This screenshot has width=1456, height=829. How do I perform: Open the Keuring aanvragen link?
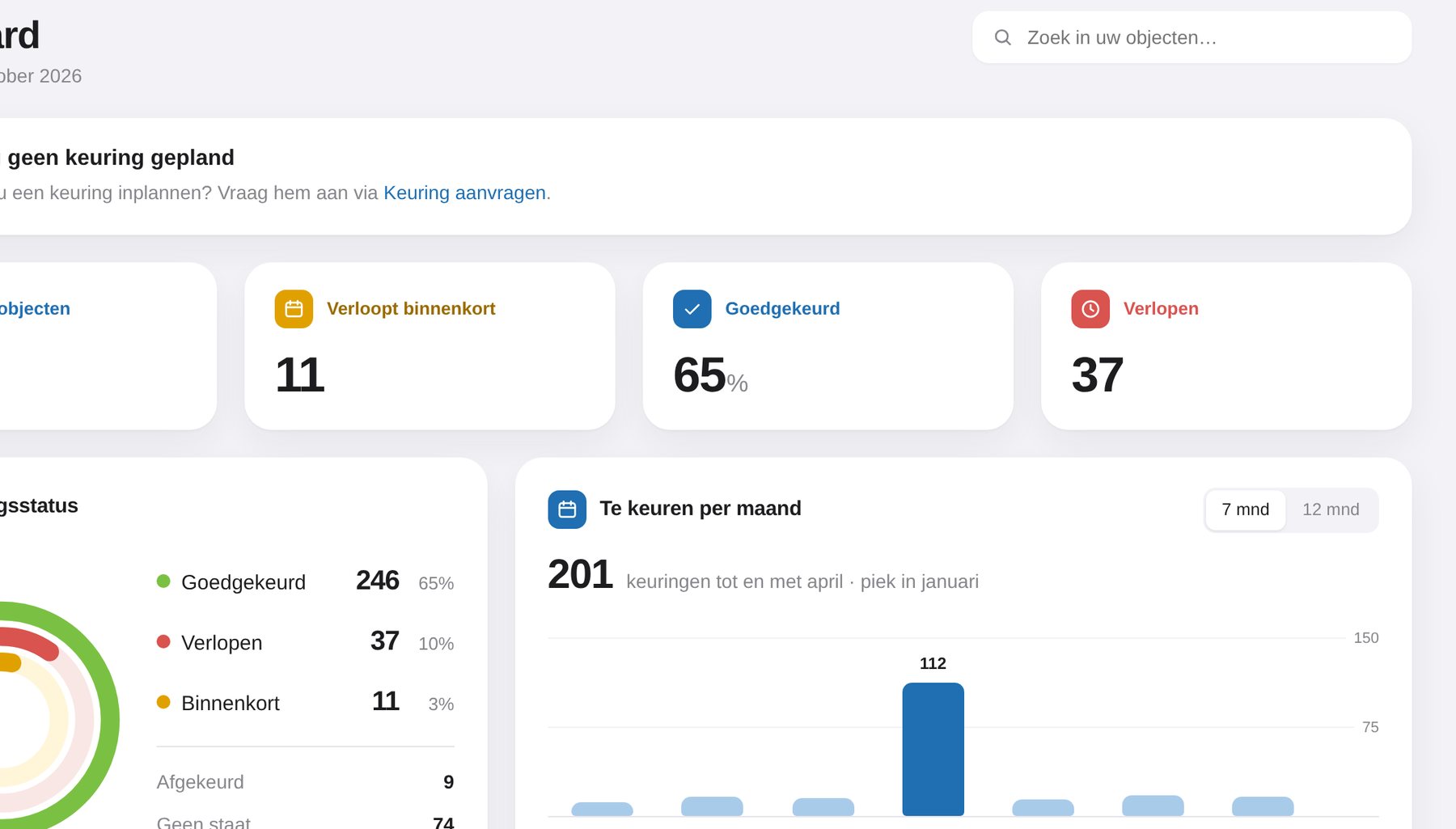(x=464, y=192)
